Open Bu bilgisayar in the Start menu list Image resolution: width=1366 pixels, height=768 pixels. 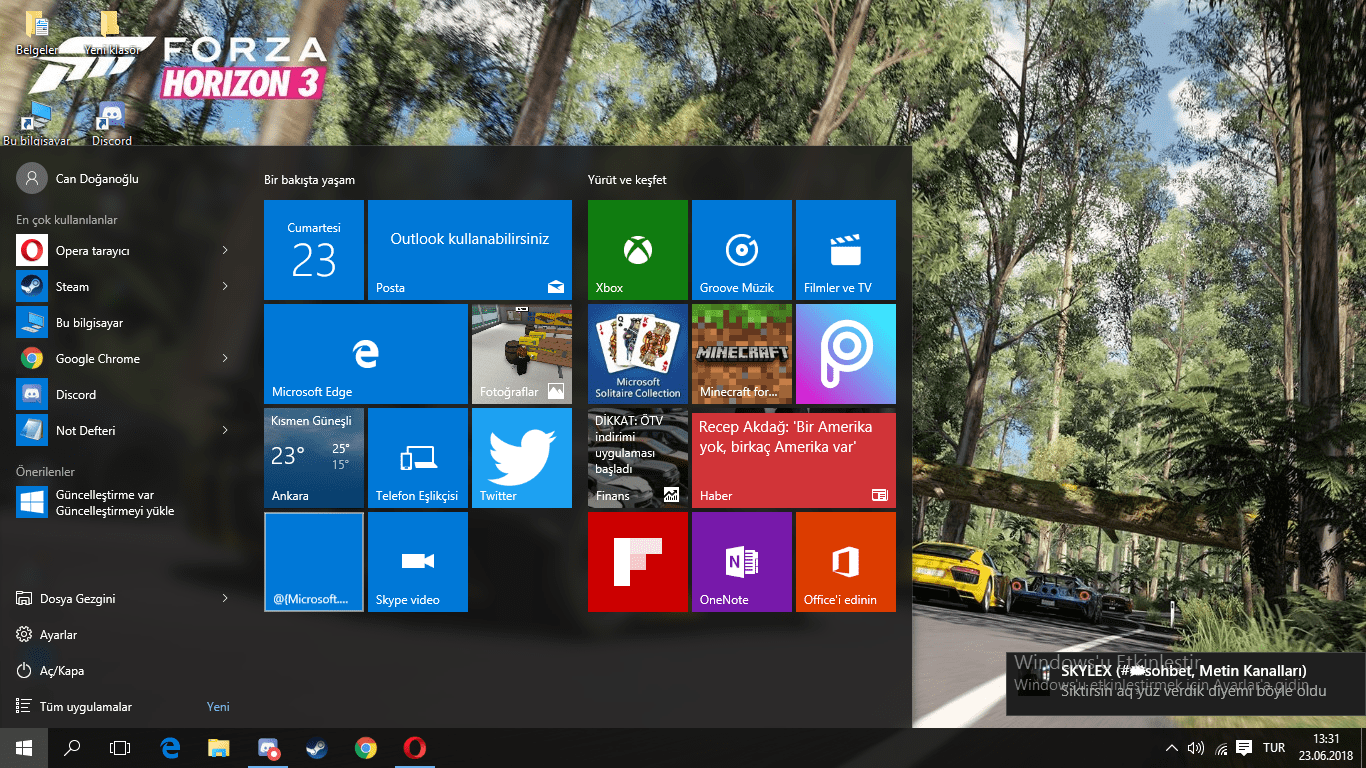(124, 322)
